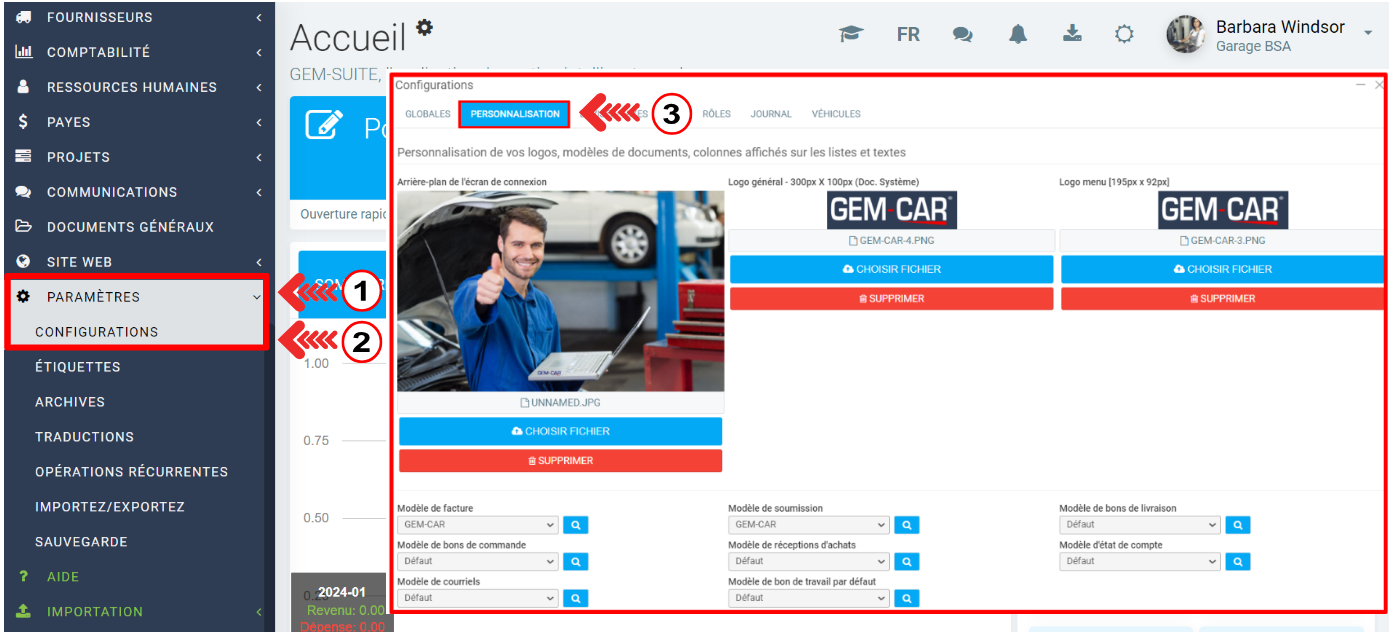The height and width of the screenshot is (632, 1389).
Task: Switch to the Globales tab
Action: coord(427,114)
